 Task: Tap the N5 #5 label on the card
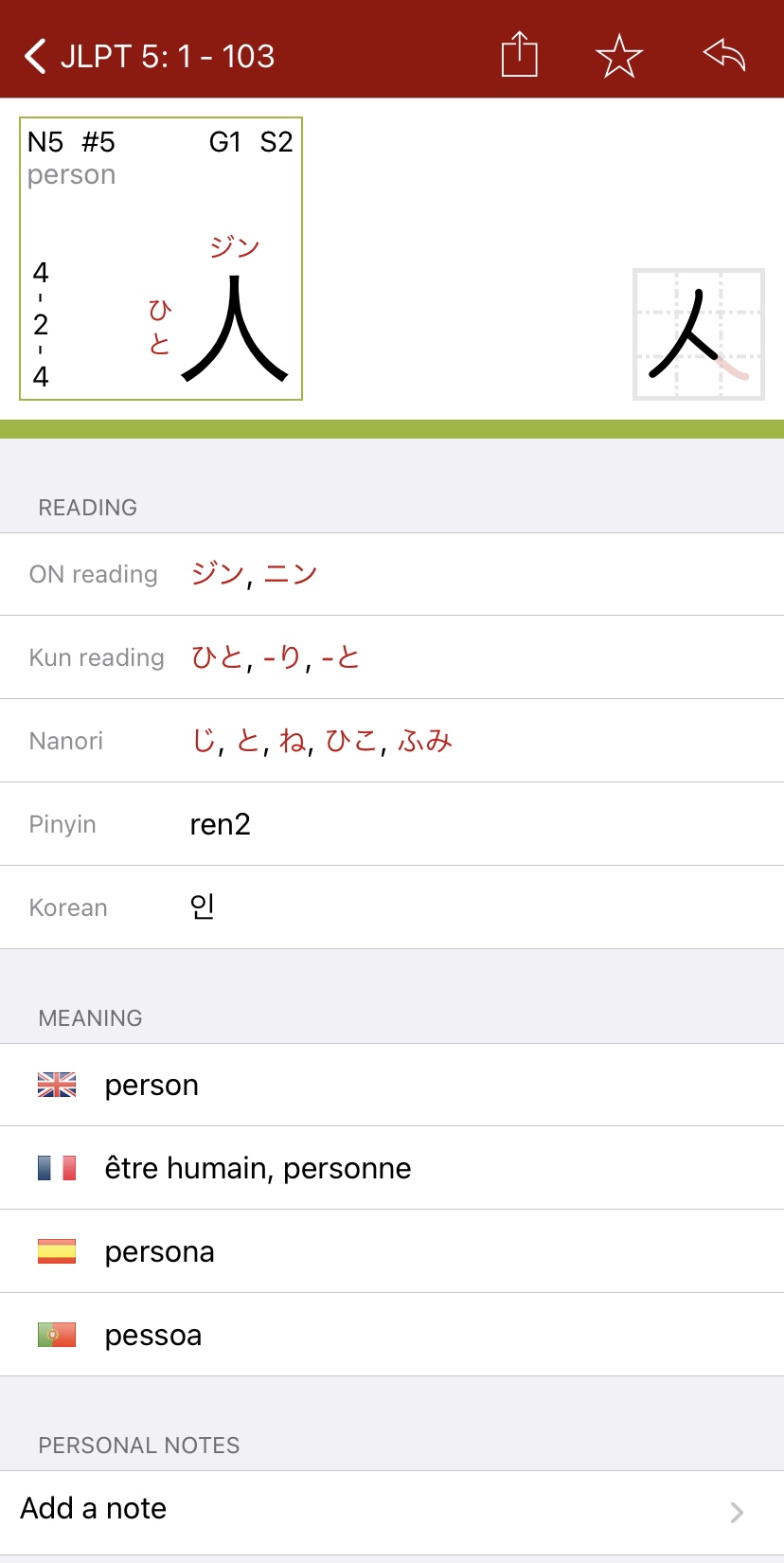tap(71, 142)
